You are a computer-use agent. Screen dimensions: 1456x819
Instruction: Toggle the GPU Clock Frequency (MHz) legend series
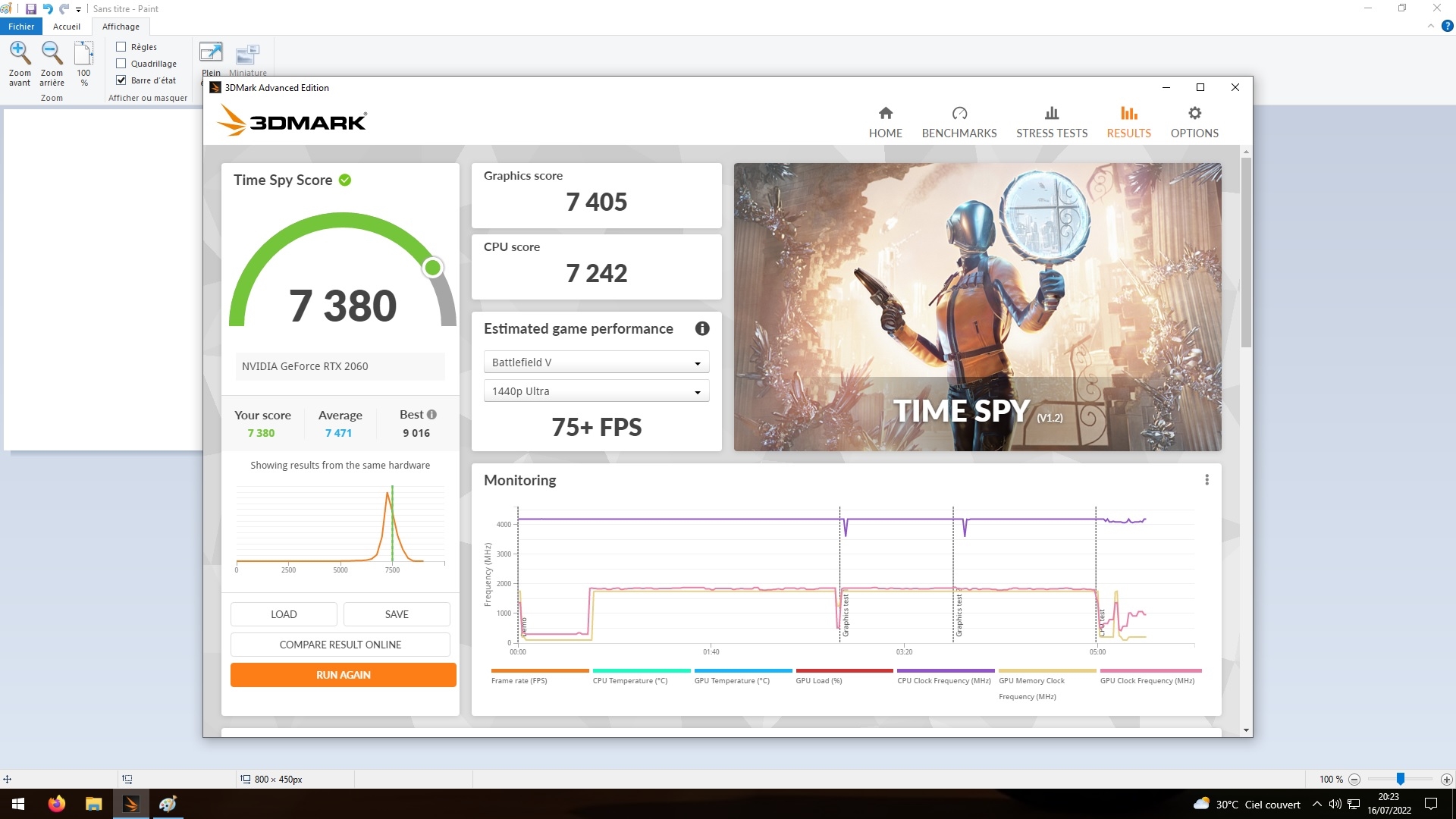tap(1150, 676)
